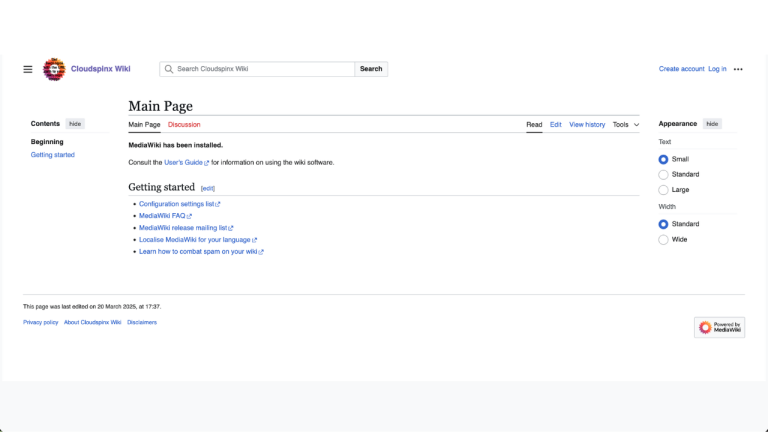This screenshot has width=768, height=432.
Task: Select the Small text size option
Action: 663,159
